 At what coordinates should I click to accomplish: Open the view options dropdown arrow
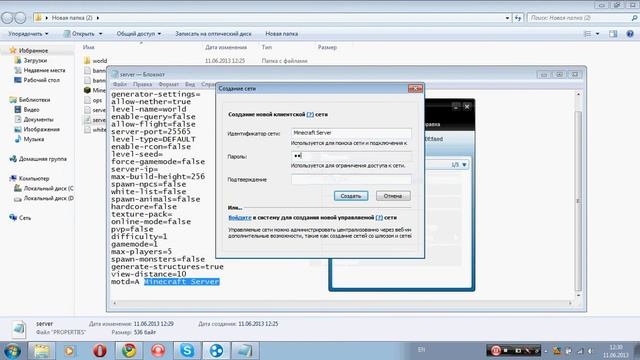click(x=598, y=34)
